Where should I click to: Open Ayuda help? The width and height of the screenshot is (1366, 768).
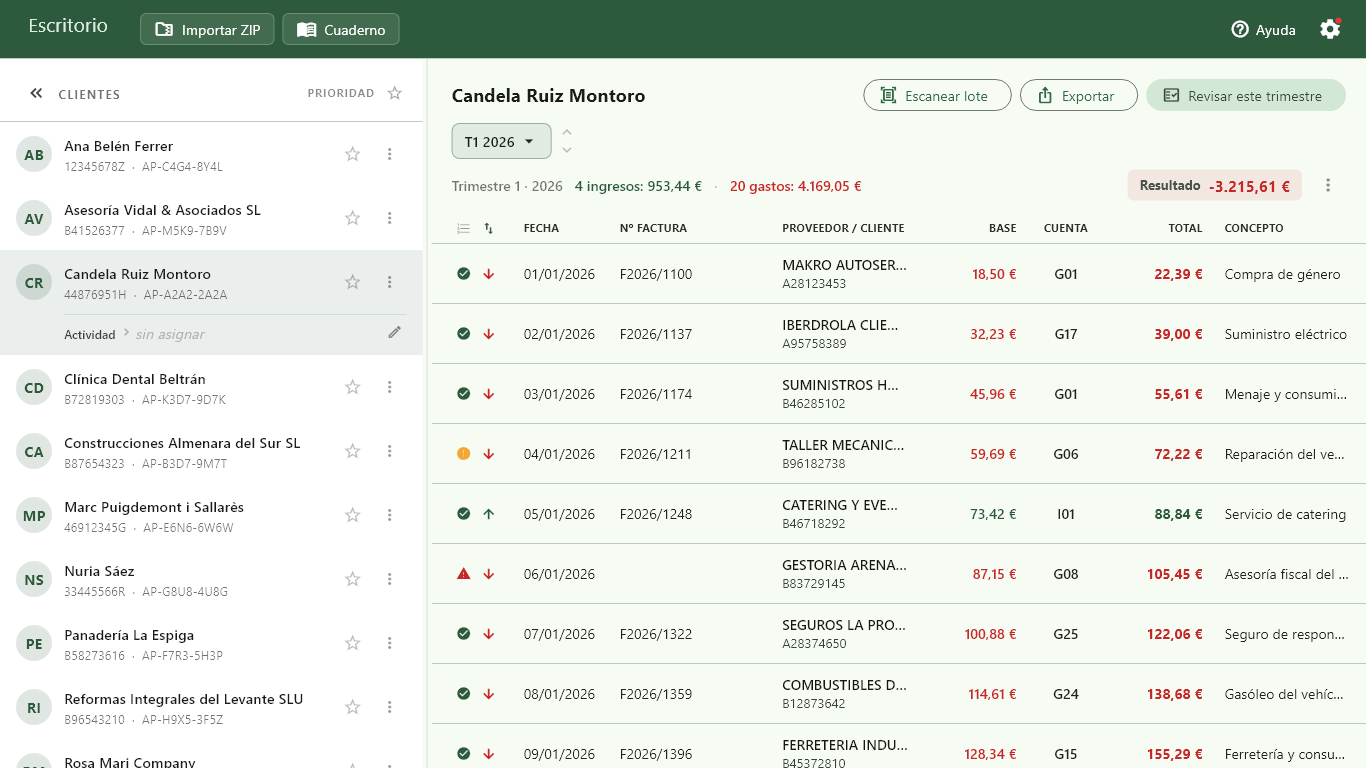pos(1263,30)
